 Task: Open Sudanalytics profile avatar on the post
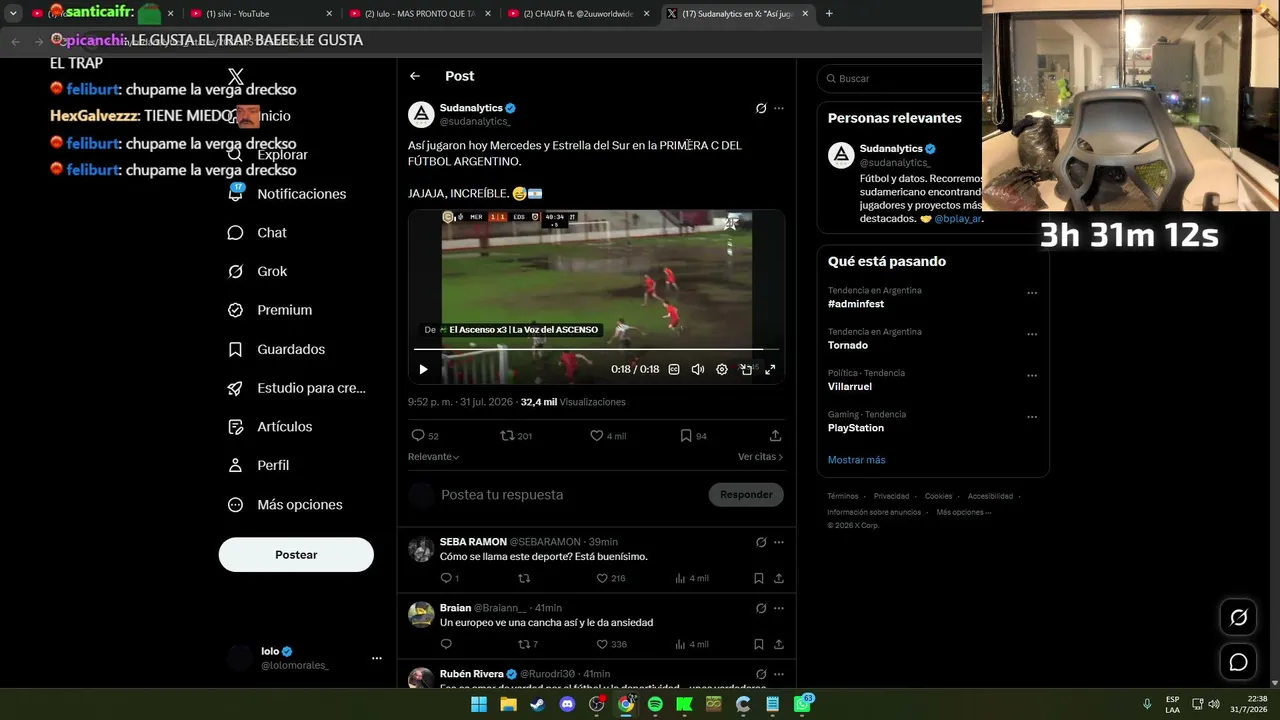[421, 114]
